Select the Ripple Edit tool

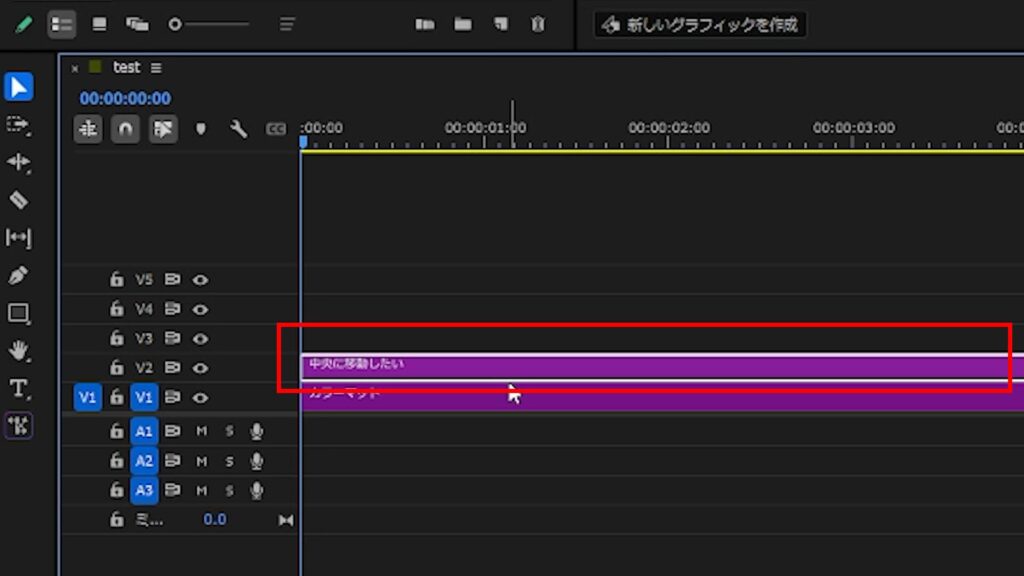18,162
